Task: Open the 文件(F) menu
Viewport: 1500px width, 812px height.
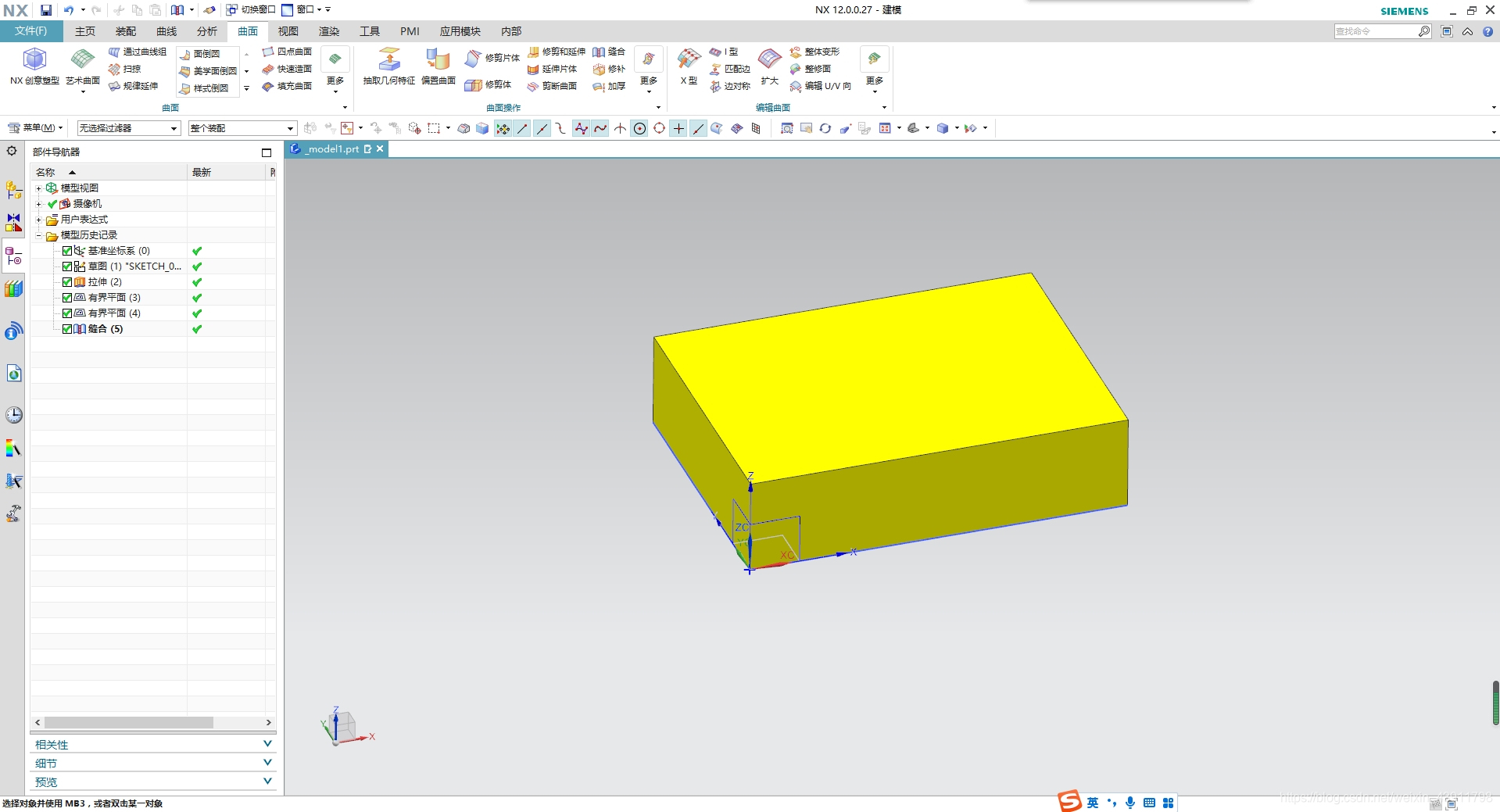Action: [30, 31]
